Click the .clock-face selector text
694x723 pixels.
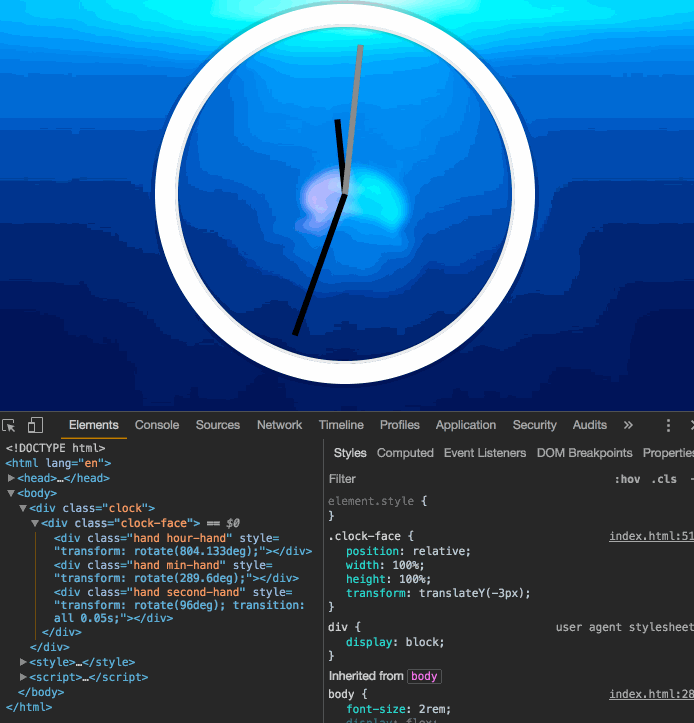coord(364,536)
